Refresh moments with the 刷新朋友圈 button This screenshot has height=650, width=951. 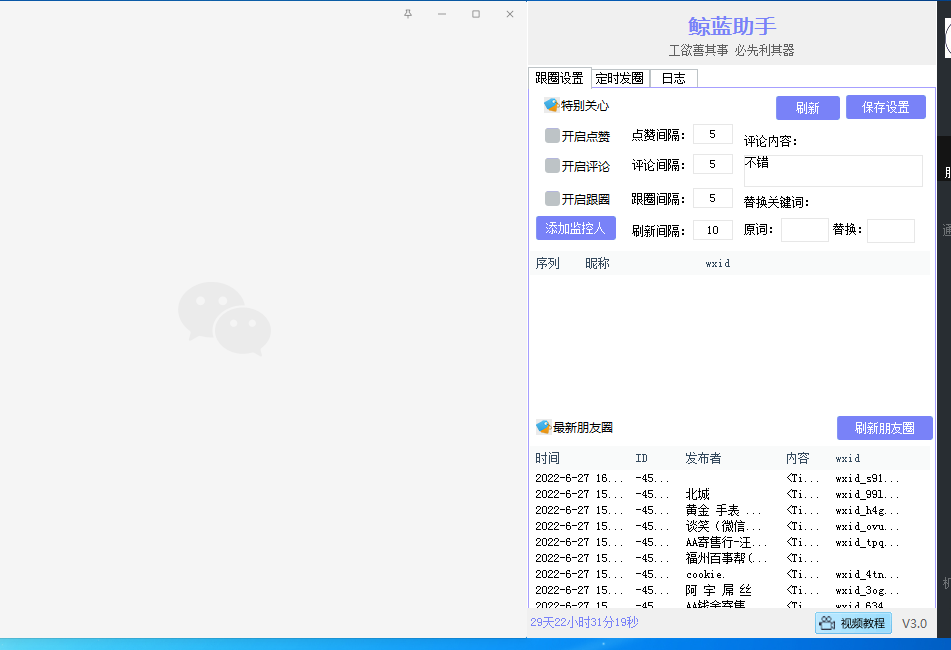tap(884, 428)
